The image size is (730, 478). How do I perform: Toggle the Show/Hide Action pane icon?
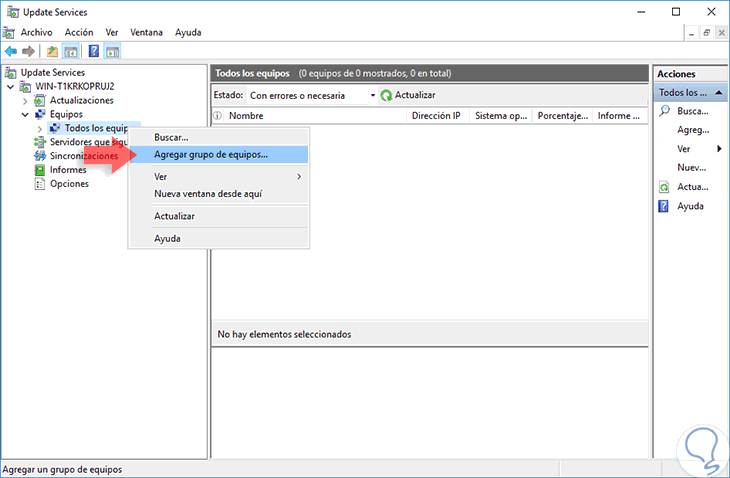point(112,51)
